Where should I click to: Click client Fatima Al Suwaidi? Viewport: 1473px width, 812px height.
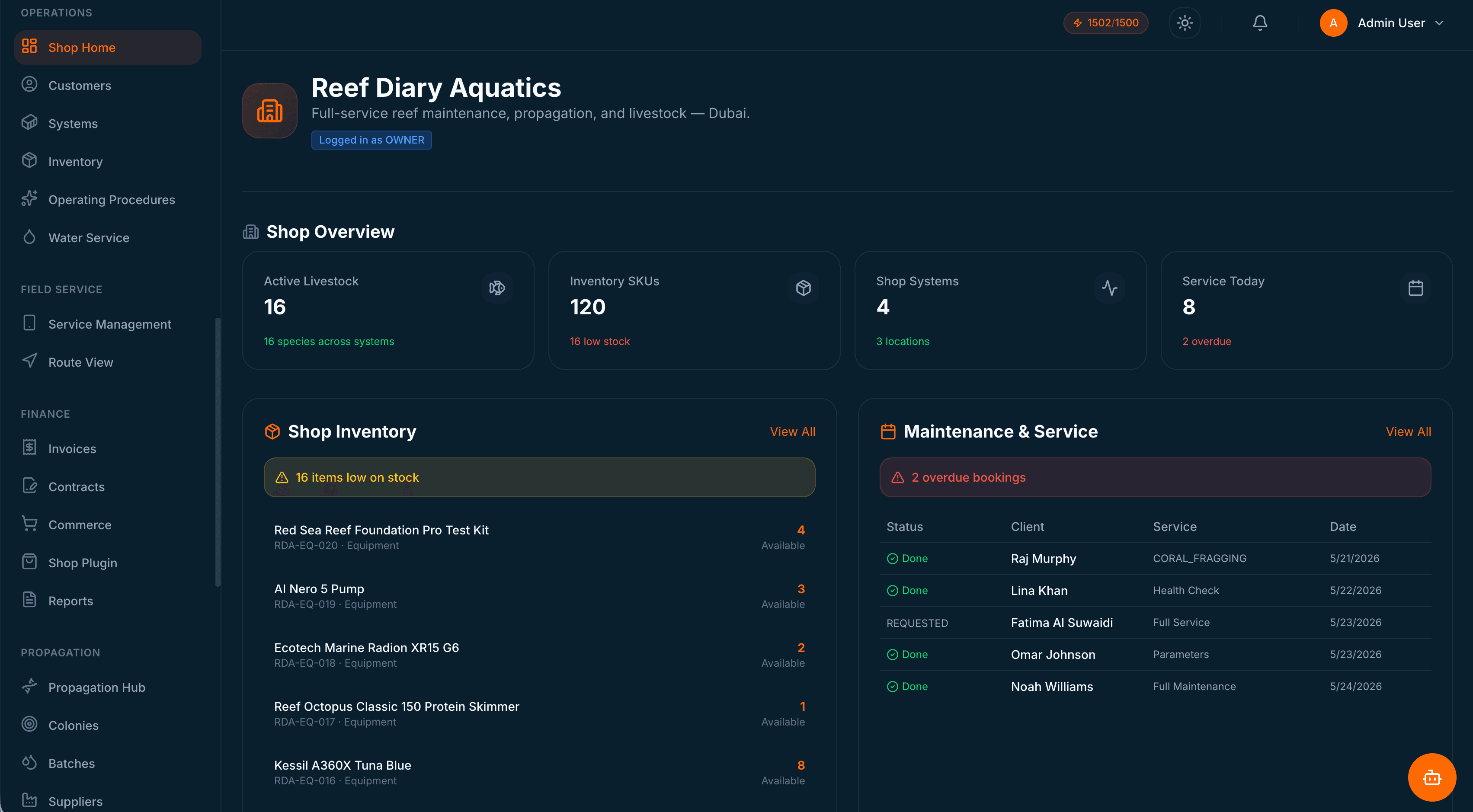(x=1061, y=623)
